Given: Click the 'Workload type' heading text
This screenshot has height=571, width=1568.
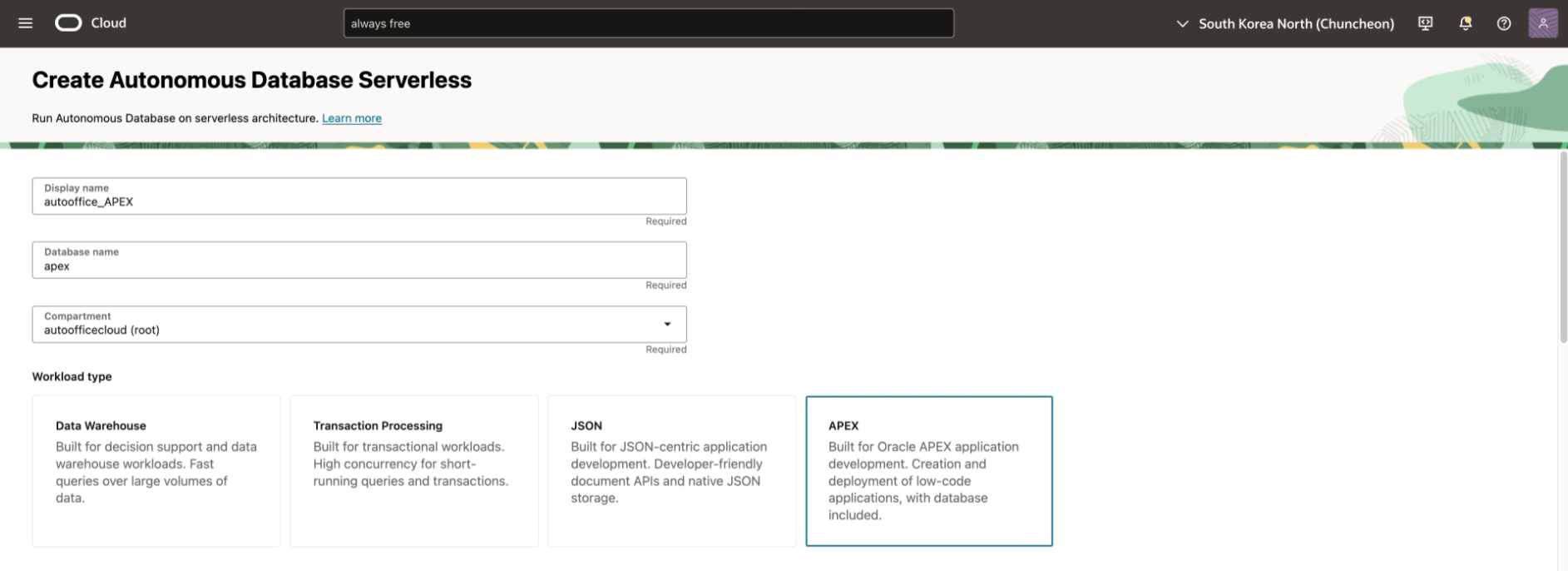Looking at the screenshot, I should [x=72, y=376].
